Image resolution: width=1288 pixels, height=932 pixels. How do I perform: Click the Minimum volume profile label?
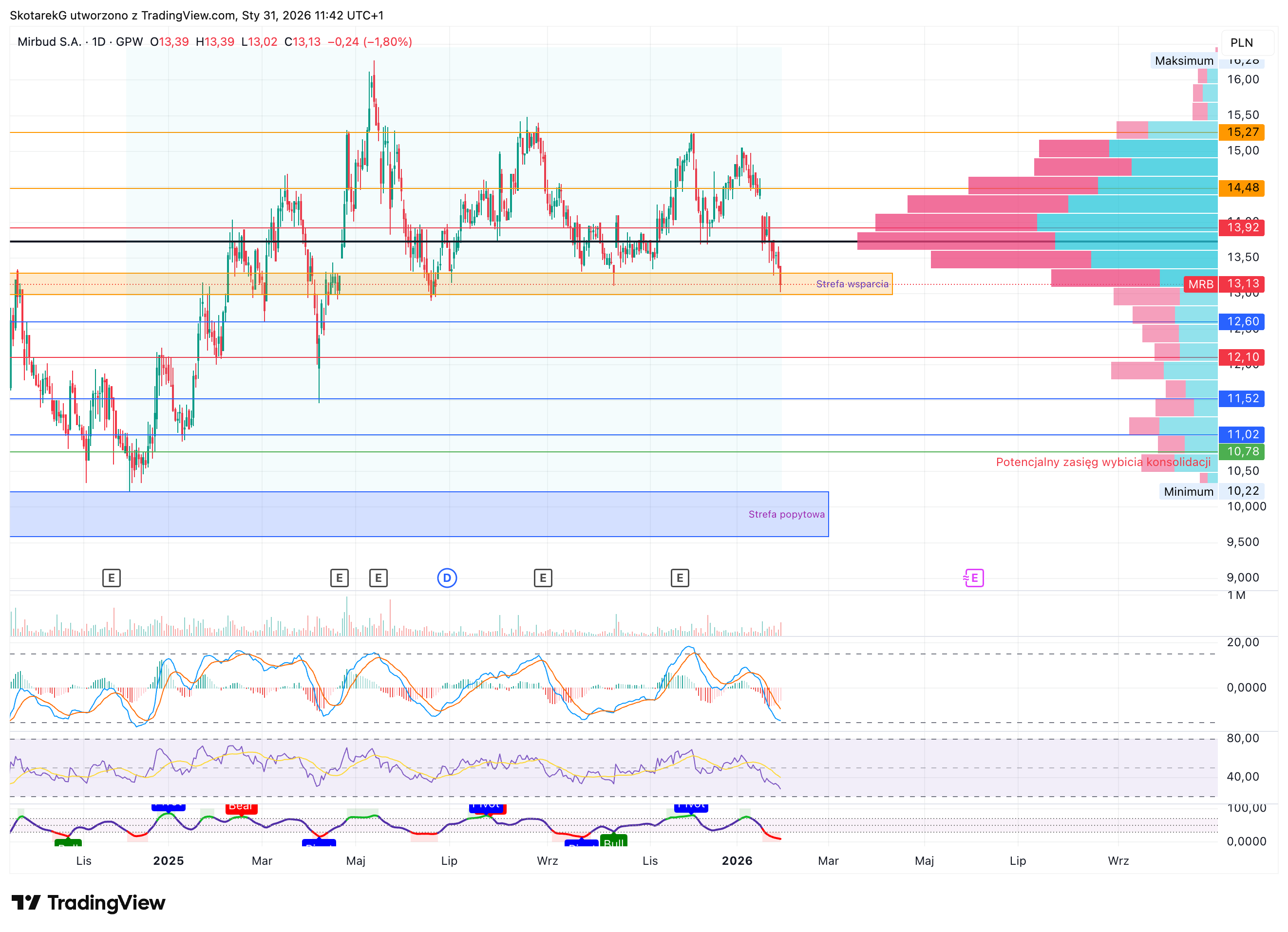point(1188,491)
